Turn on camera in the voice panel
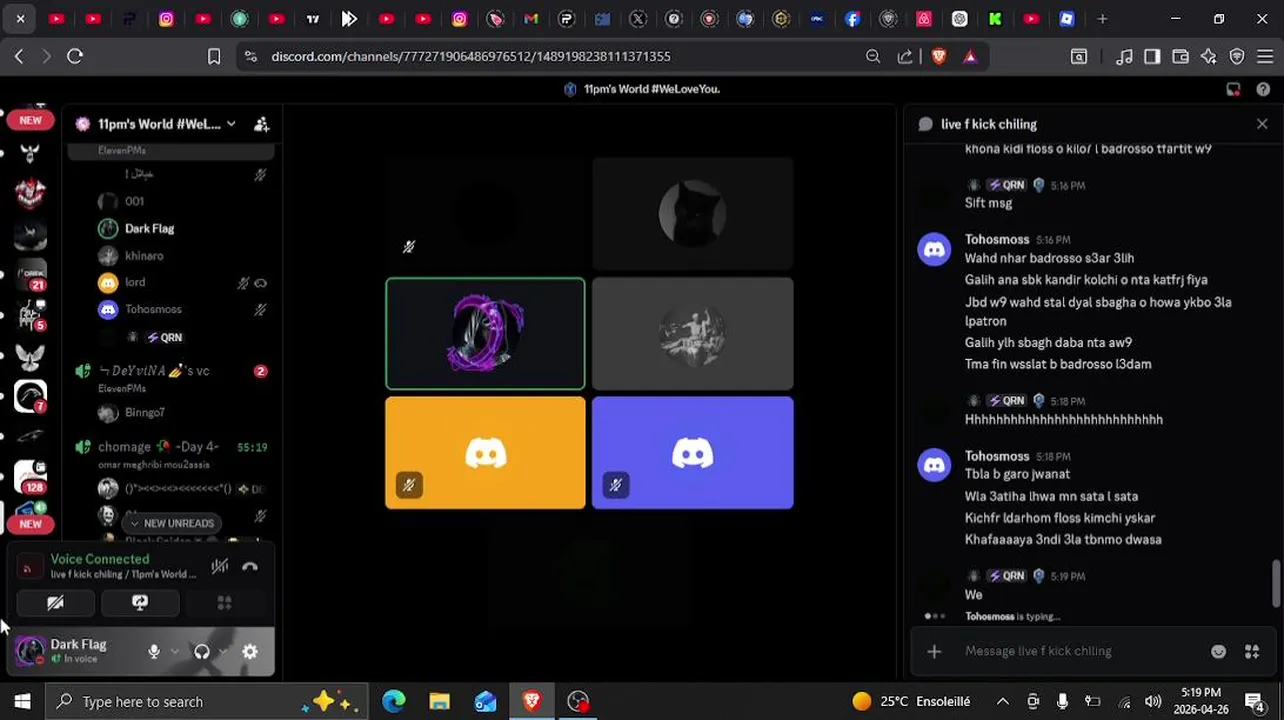Screen dimensions: 1284x720 (x=55, y=602)
